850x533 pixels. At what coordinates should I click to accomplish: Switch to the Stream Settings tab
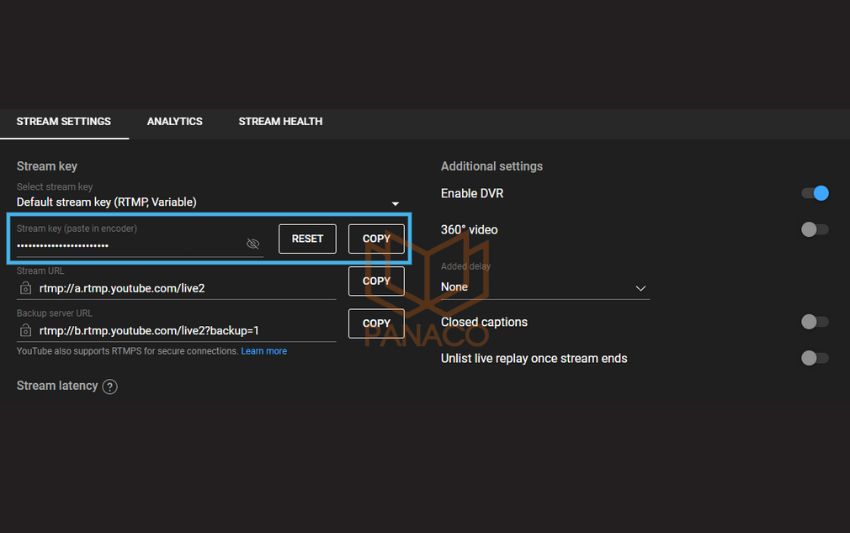click(x=64, y=121)
